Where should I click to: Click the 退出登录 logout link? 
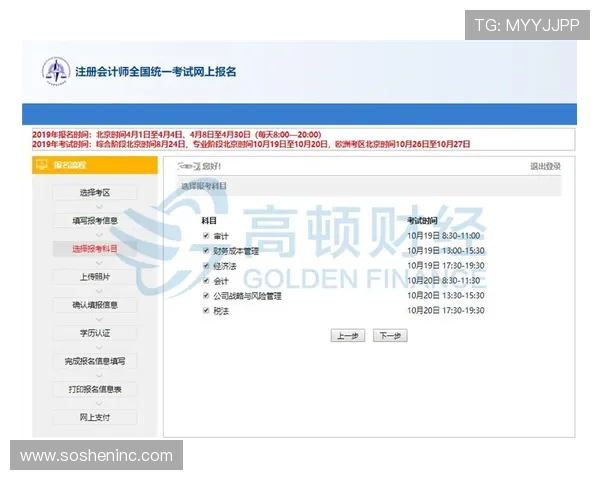tap(545, 166)
